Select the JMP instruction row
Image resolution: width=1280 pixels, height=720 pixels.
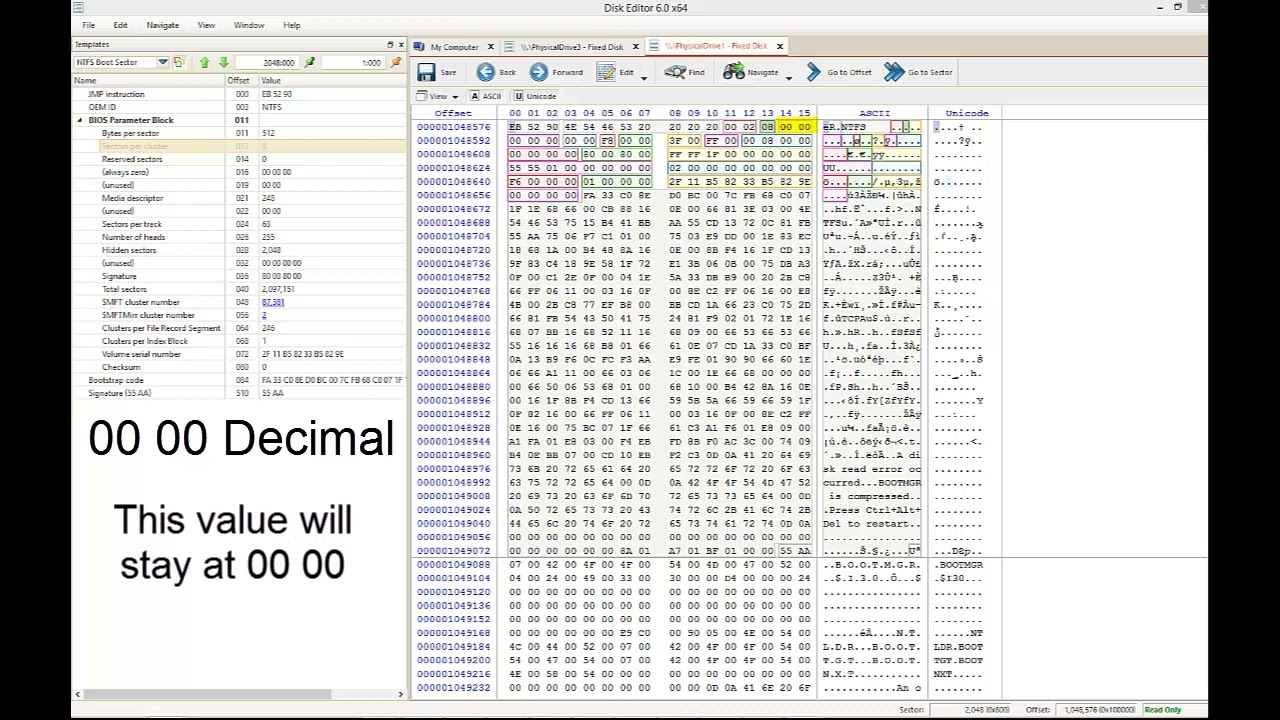[239, 94]
